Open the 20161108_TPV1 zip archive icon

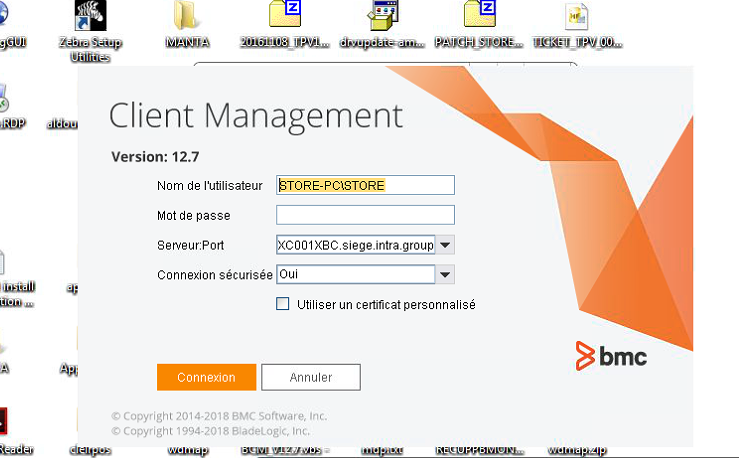point(284,18)
